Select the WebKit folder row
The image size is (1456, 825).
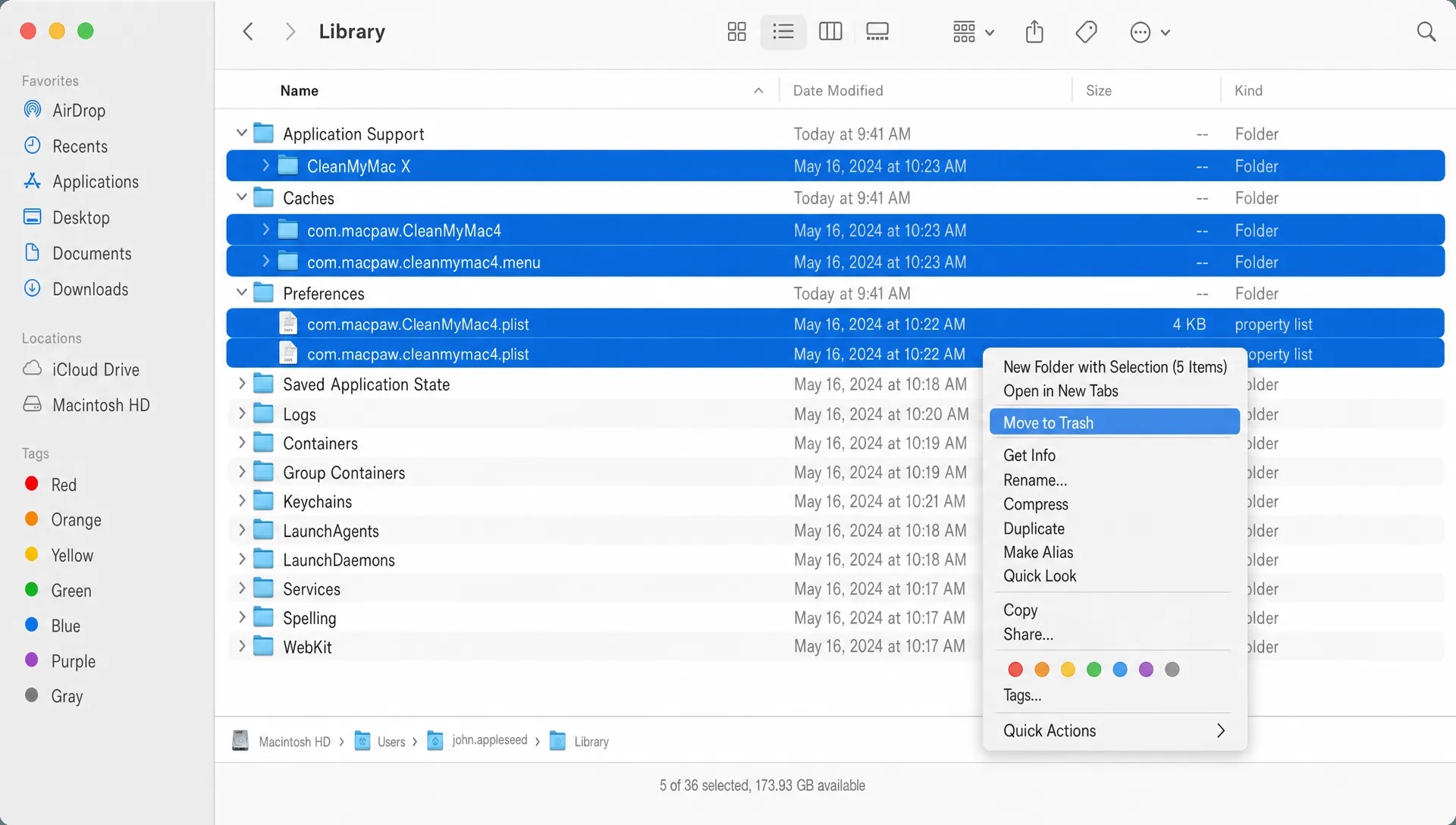pos(835,647)
